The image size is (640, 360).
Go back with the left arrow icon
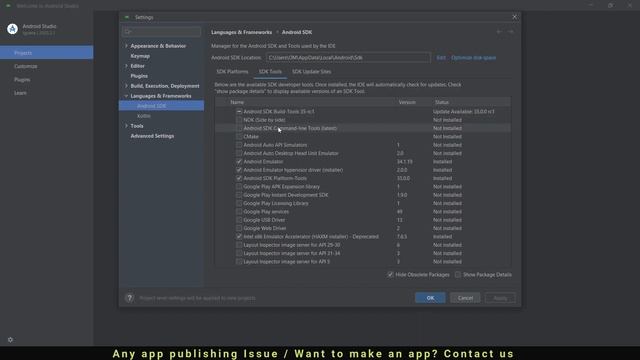(x=499, y=32)
